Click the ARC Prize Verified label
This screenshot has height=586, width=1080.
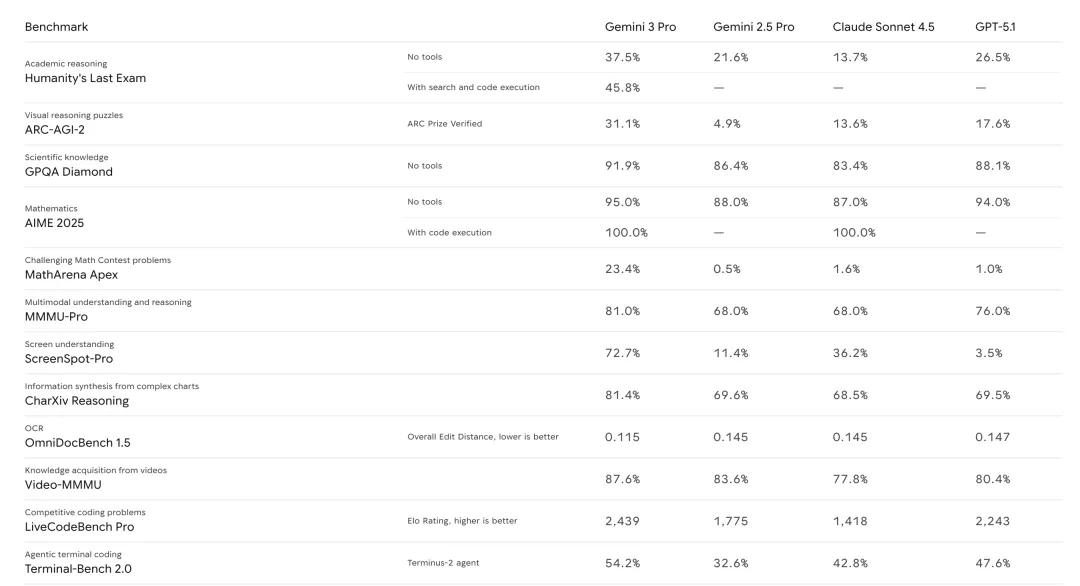444,124
